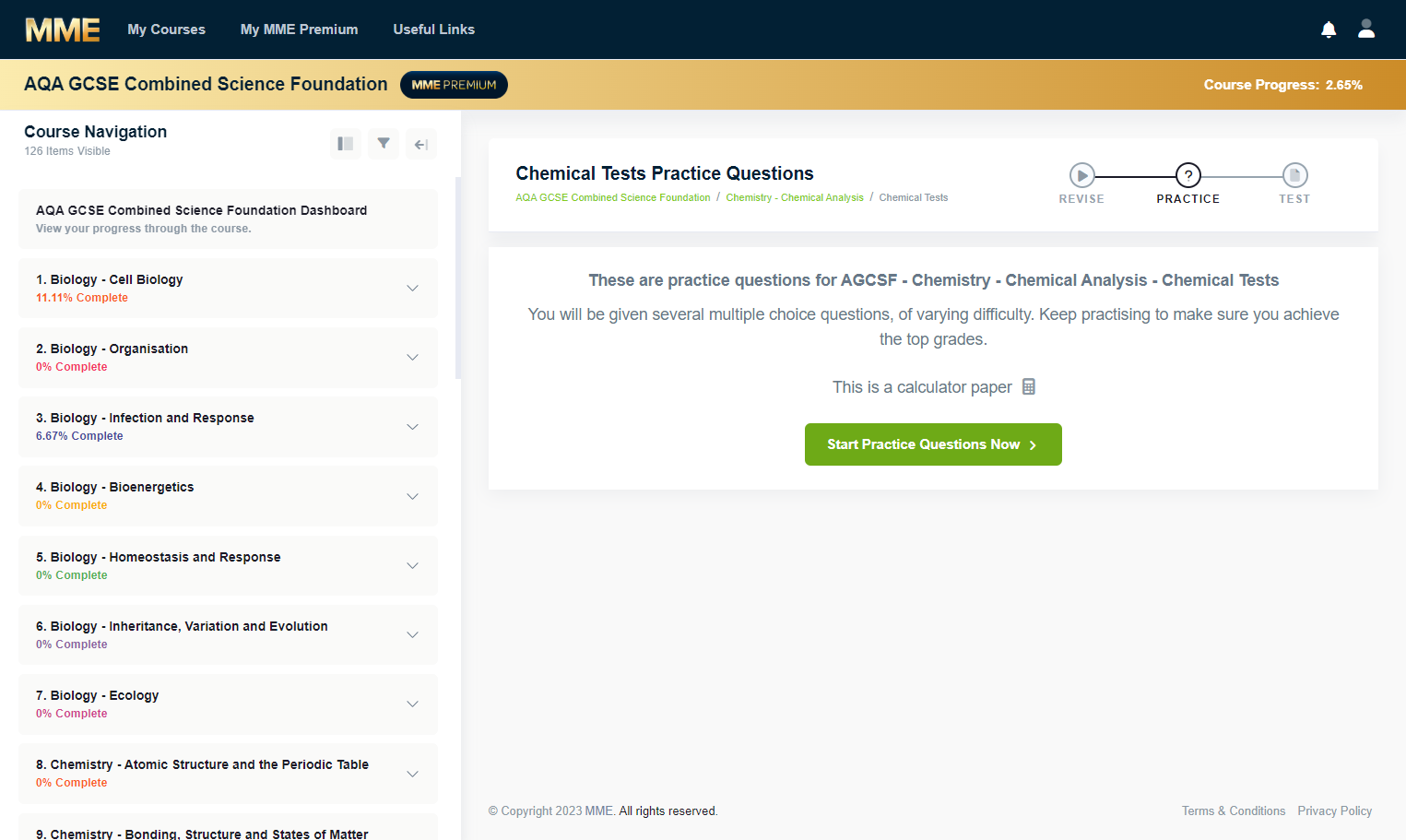1406x840 pixels.
Task: Select 1. Biology - Cell Biology title
Action: pyautogui.click(x=110, y=279)
